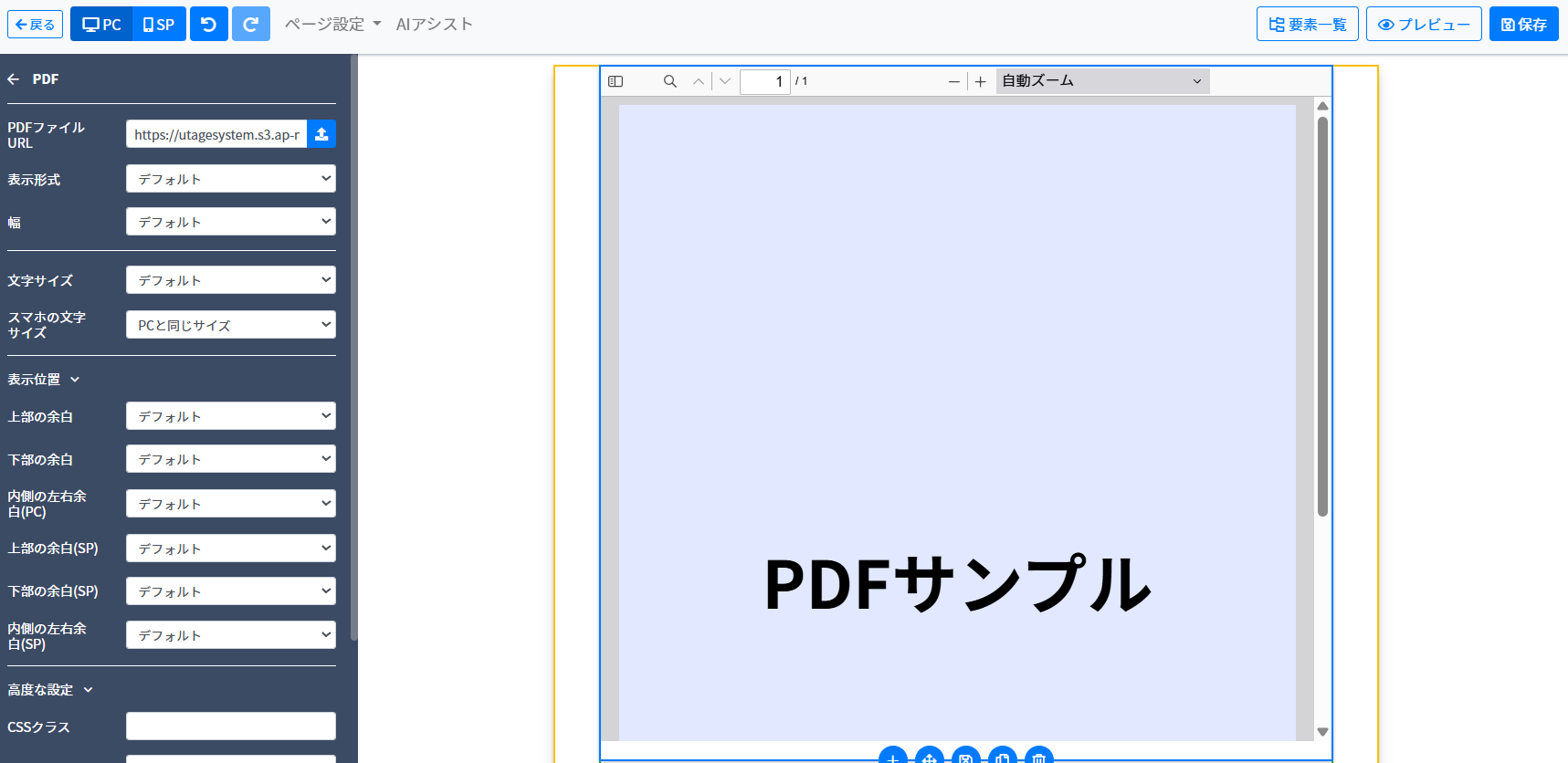
Task: Zoom in with the PDF plus button
Action: (x=980, y=81)
